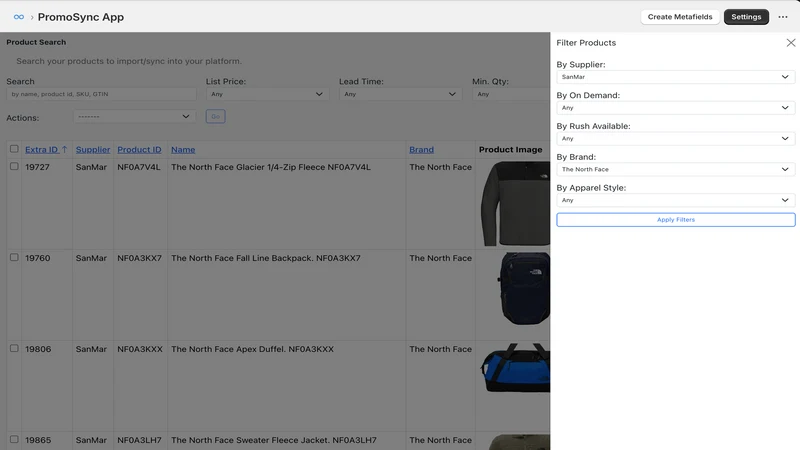Screen dimensions: 800x450
Task: Open the List Price dropdown
Action: pyautogui.click(x=267, y=94)
